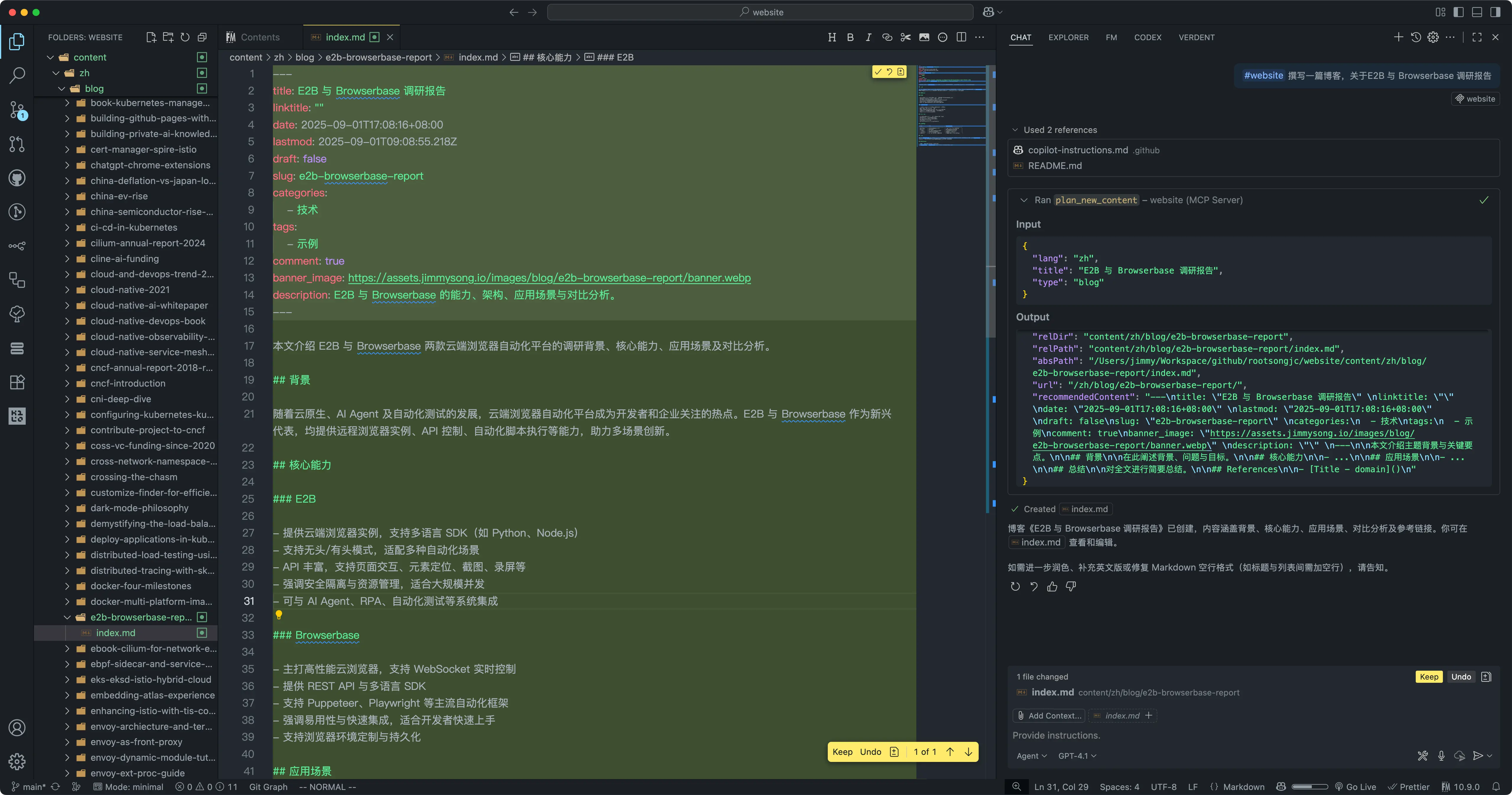Collapse all folders in explorer
The height and width of the screenshot is (795, 1512).
(x=202, y=37)
